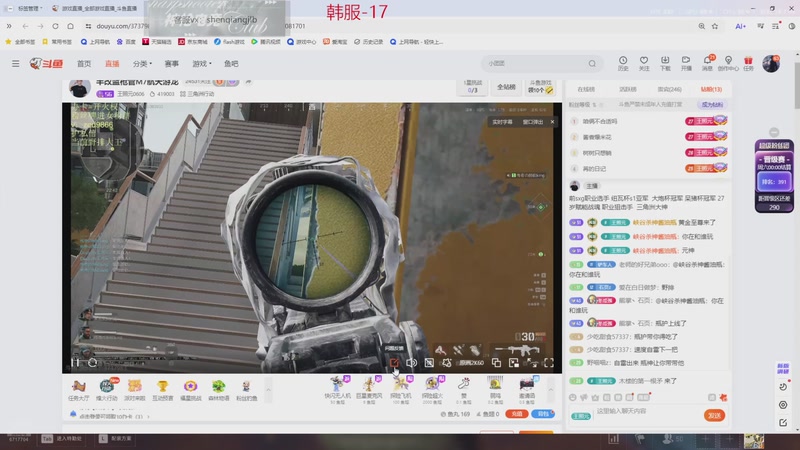This screenshot has height=450, width=800.
Task: Open the 消息 notifications bell
Action: pos(707,63)
